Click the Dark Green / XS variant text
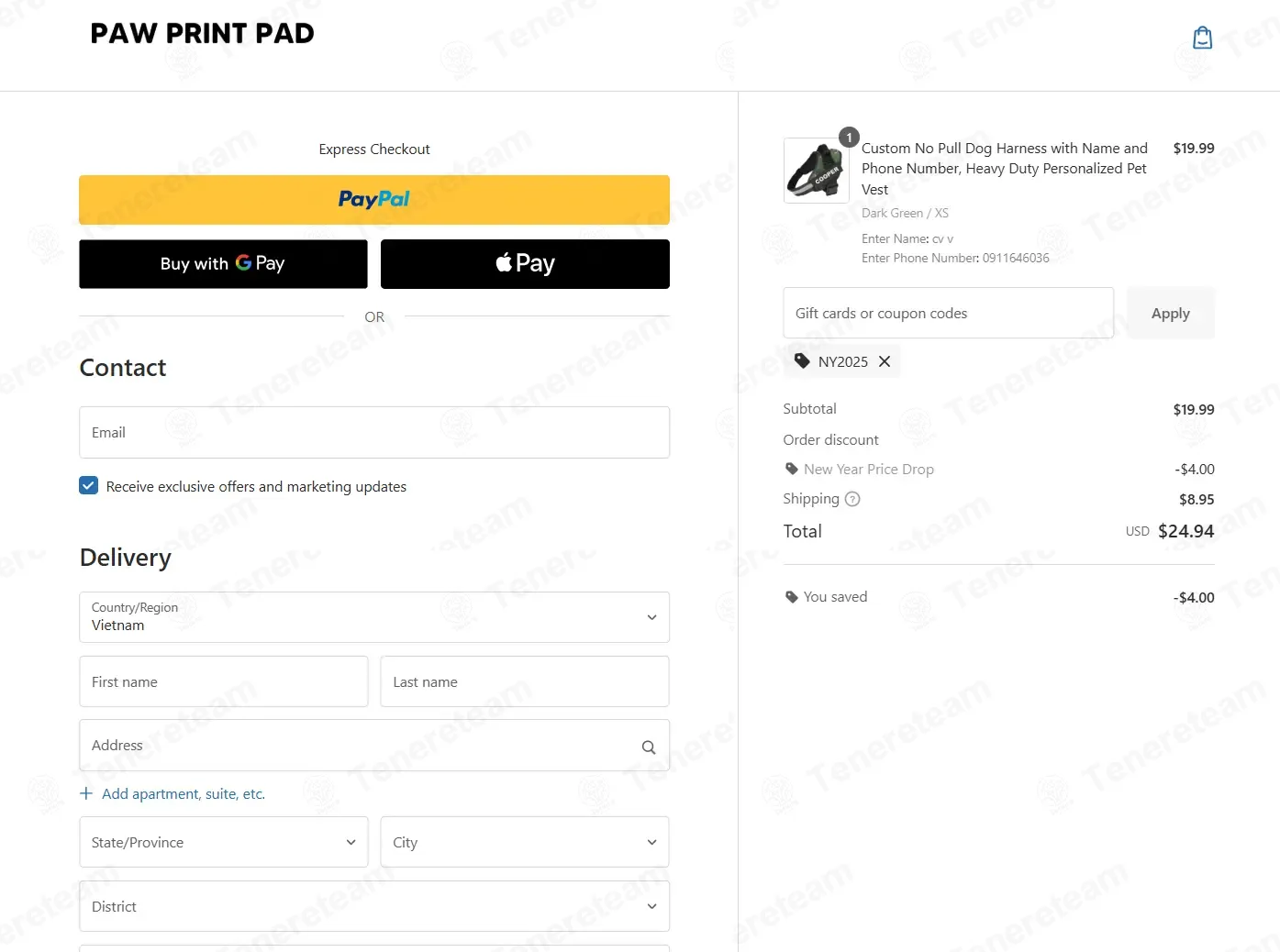Screen dimensions: 1280x952 (906, 213)
